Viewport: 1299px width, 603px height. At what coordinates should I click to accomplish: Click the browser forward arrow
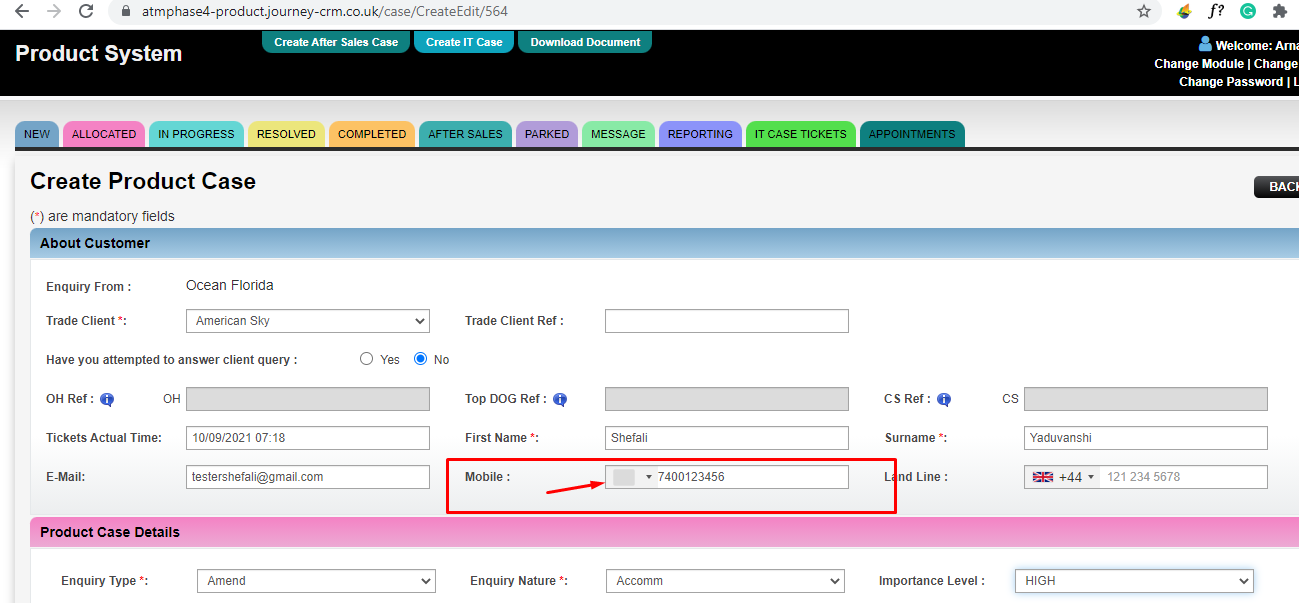point(54,12)
